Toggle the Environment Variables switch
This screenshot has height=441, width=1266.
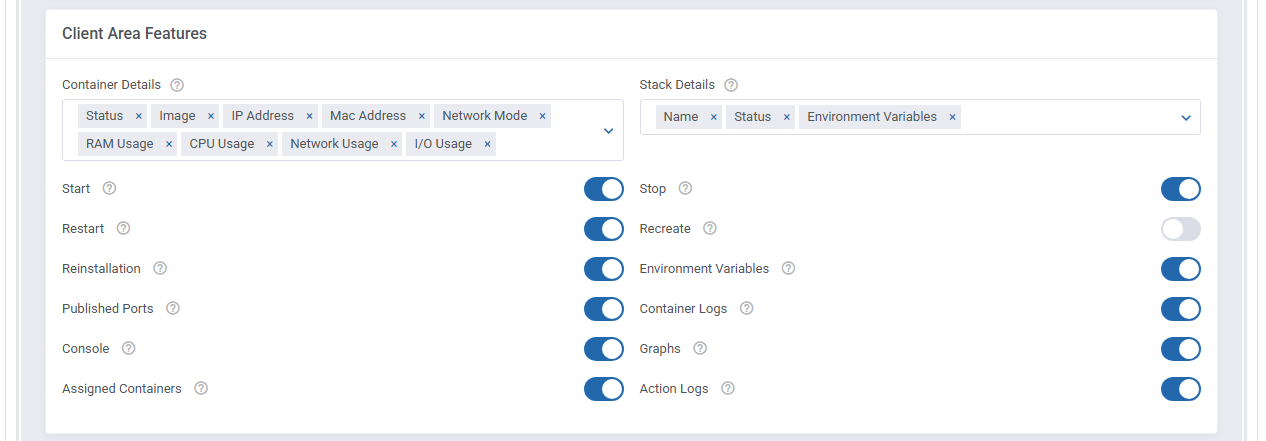(x=1181, y=269)
